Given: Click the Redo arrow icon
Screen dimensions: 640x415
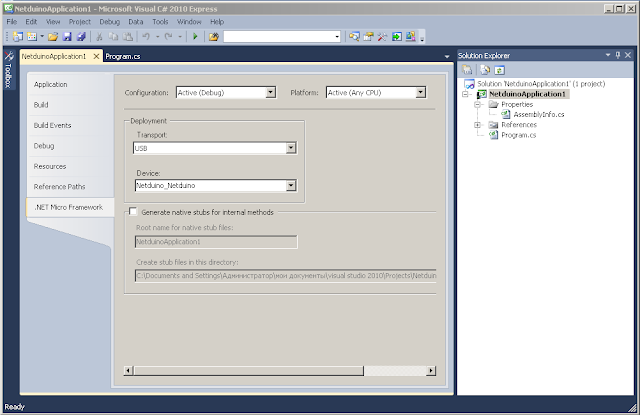Looking at the screenshot, I should click(168, 37).
